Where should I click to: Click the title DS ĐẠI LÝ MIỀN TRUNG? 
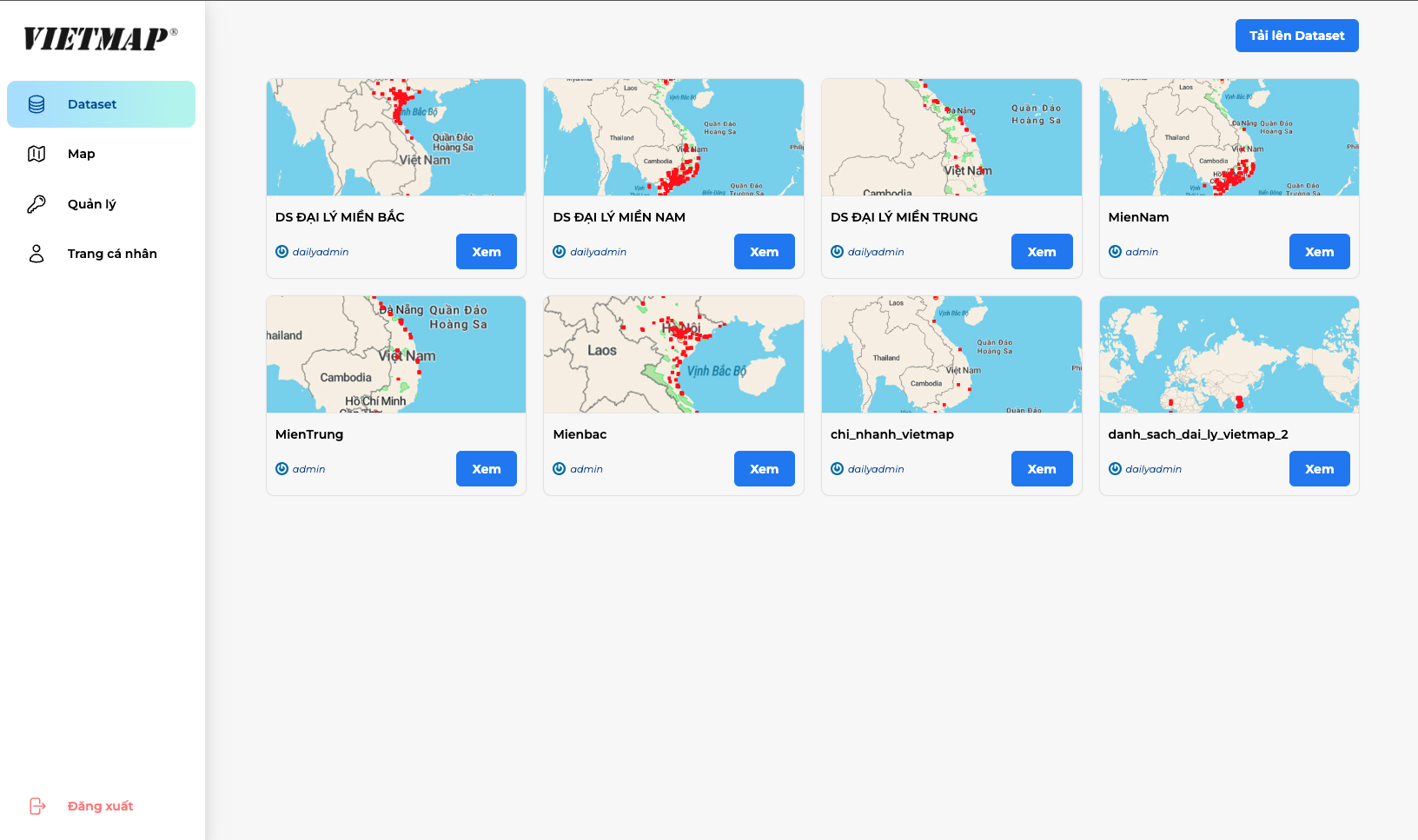click(x=904, y=217)
